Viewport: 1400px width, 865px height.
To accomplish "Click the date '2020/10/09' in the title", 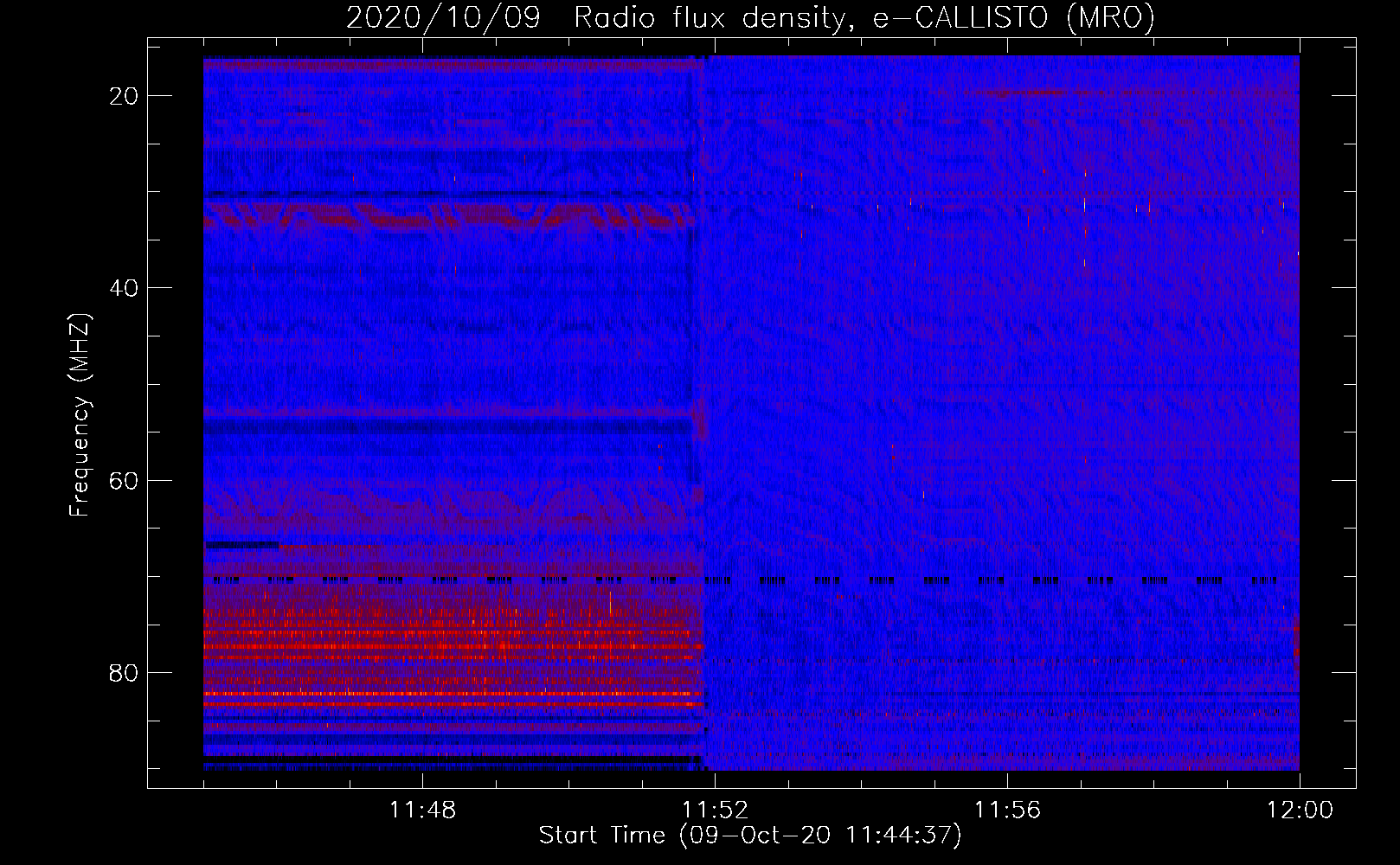I will 443,17.
